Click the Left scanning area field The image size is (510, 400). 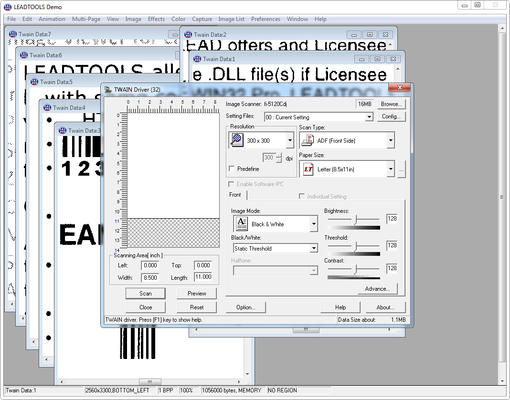(150, 265)
